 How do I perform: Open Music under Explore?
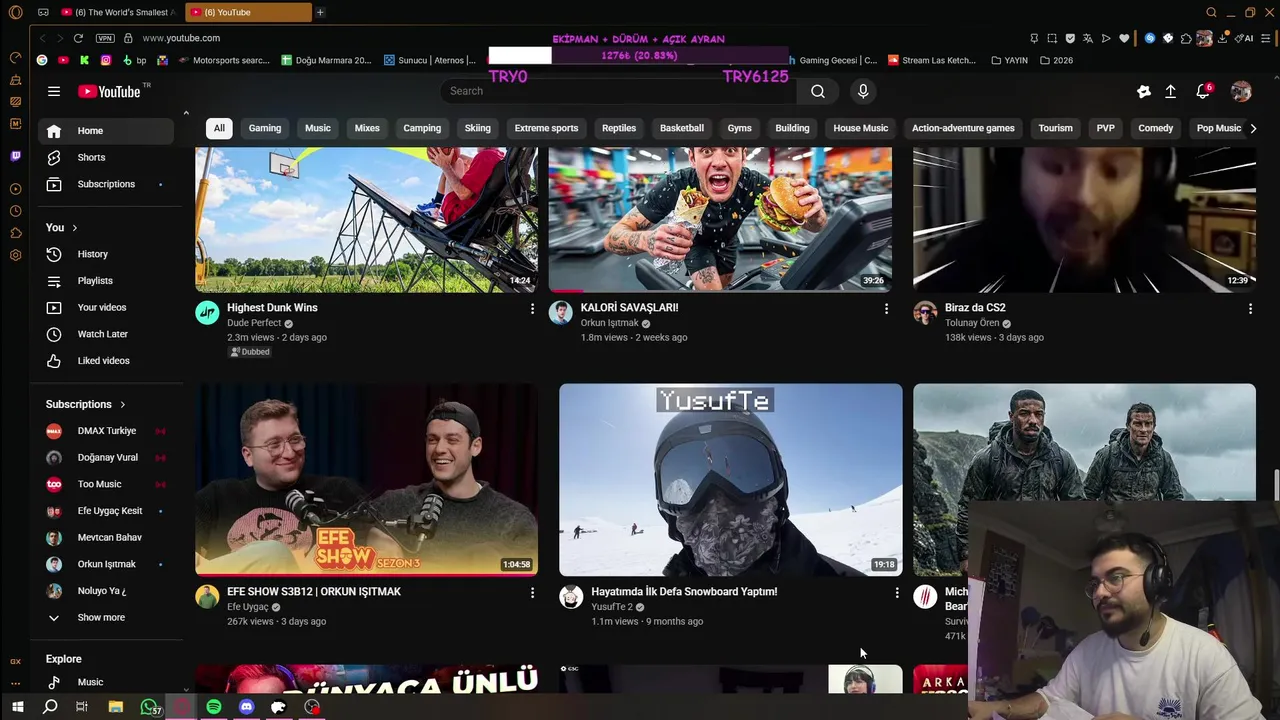click(x=106, y=682)
